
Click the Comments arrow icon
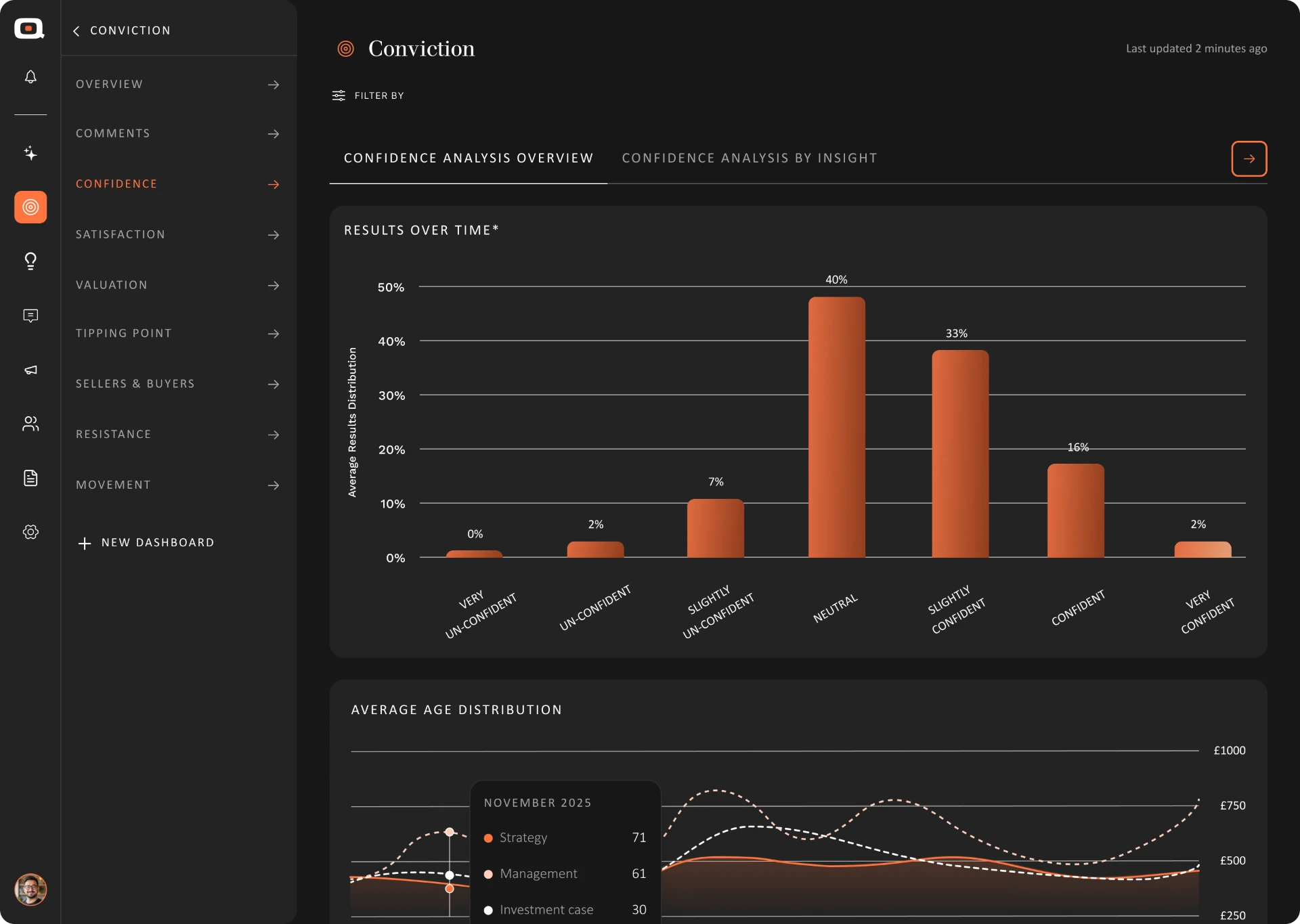274,134
